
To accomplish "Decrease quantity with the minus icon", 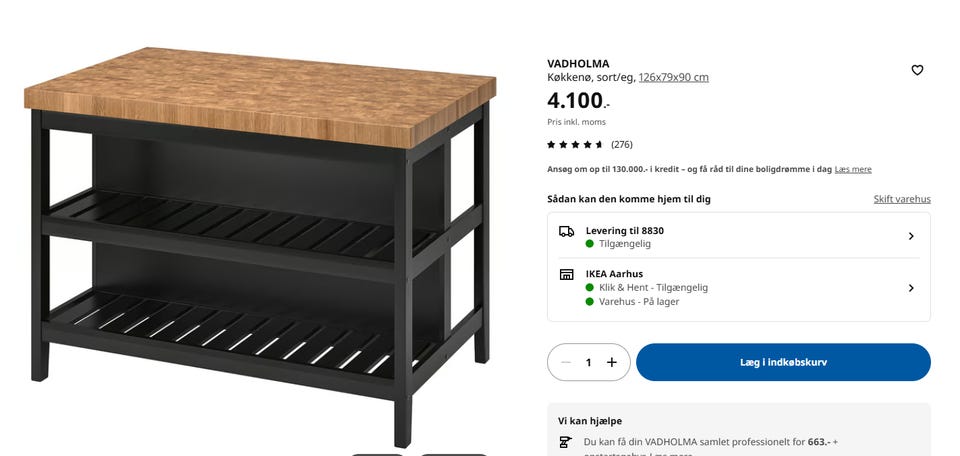I will tap(566, 362).
